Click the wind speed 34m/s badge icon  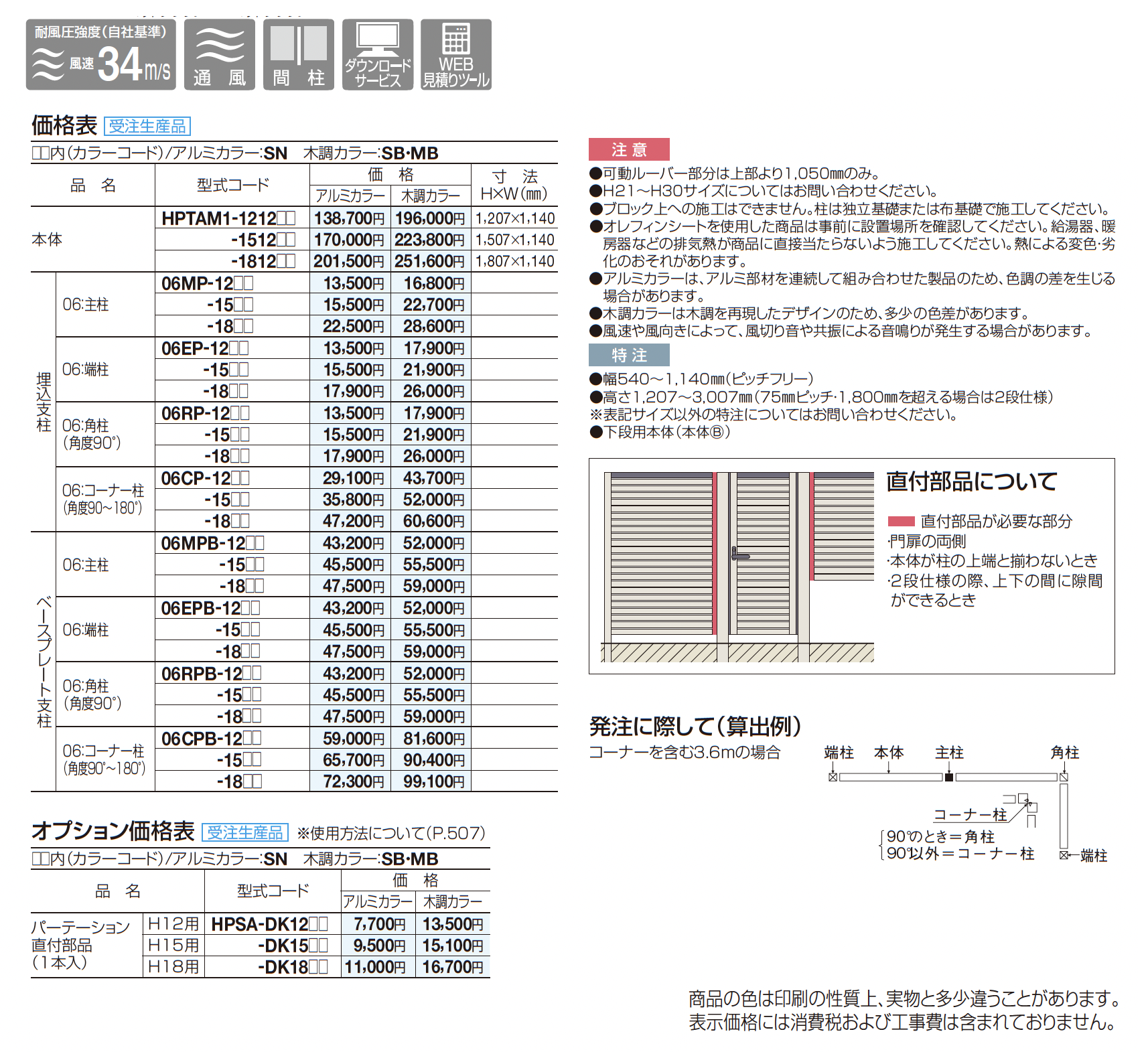[x=100, y=55]
